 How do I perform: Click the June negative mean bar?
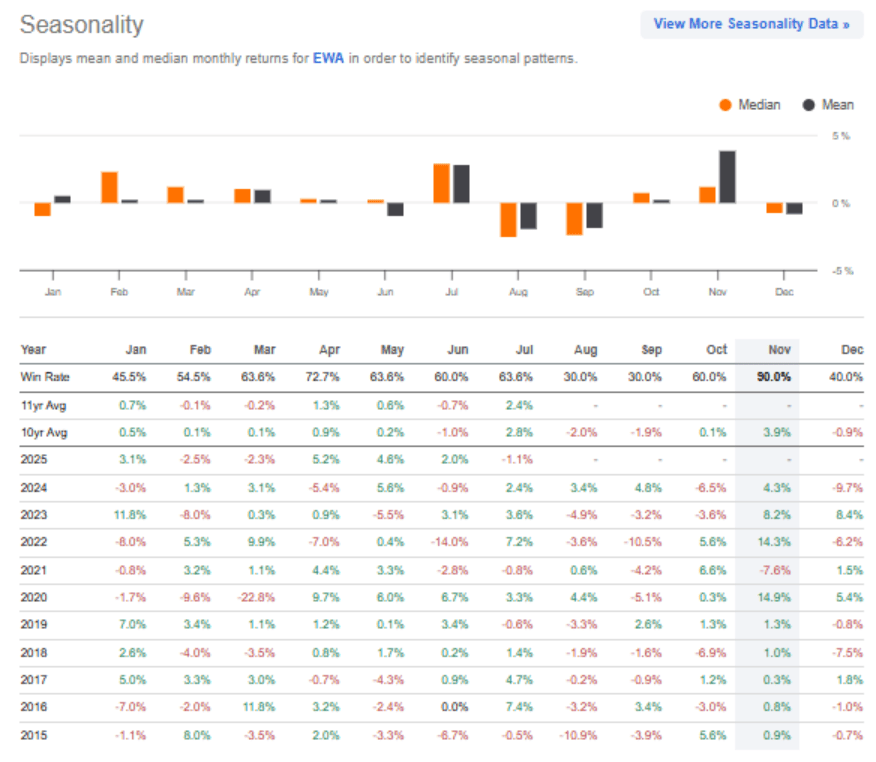pos(393,210)
